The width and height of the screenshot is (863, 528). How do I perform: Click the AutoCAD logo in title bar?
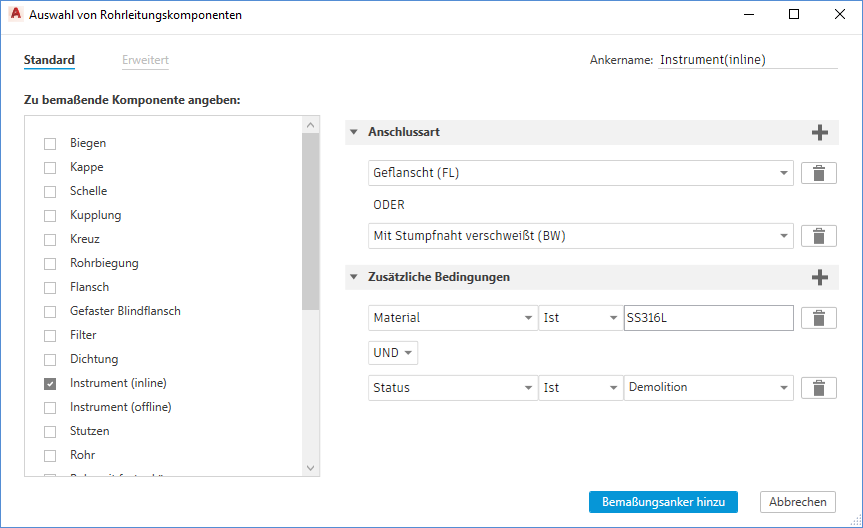point(16,15)
